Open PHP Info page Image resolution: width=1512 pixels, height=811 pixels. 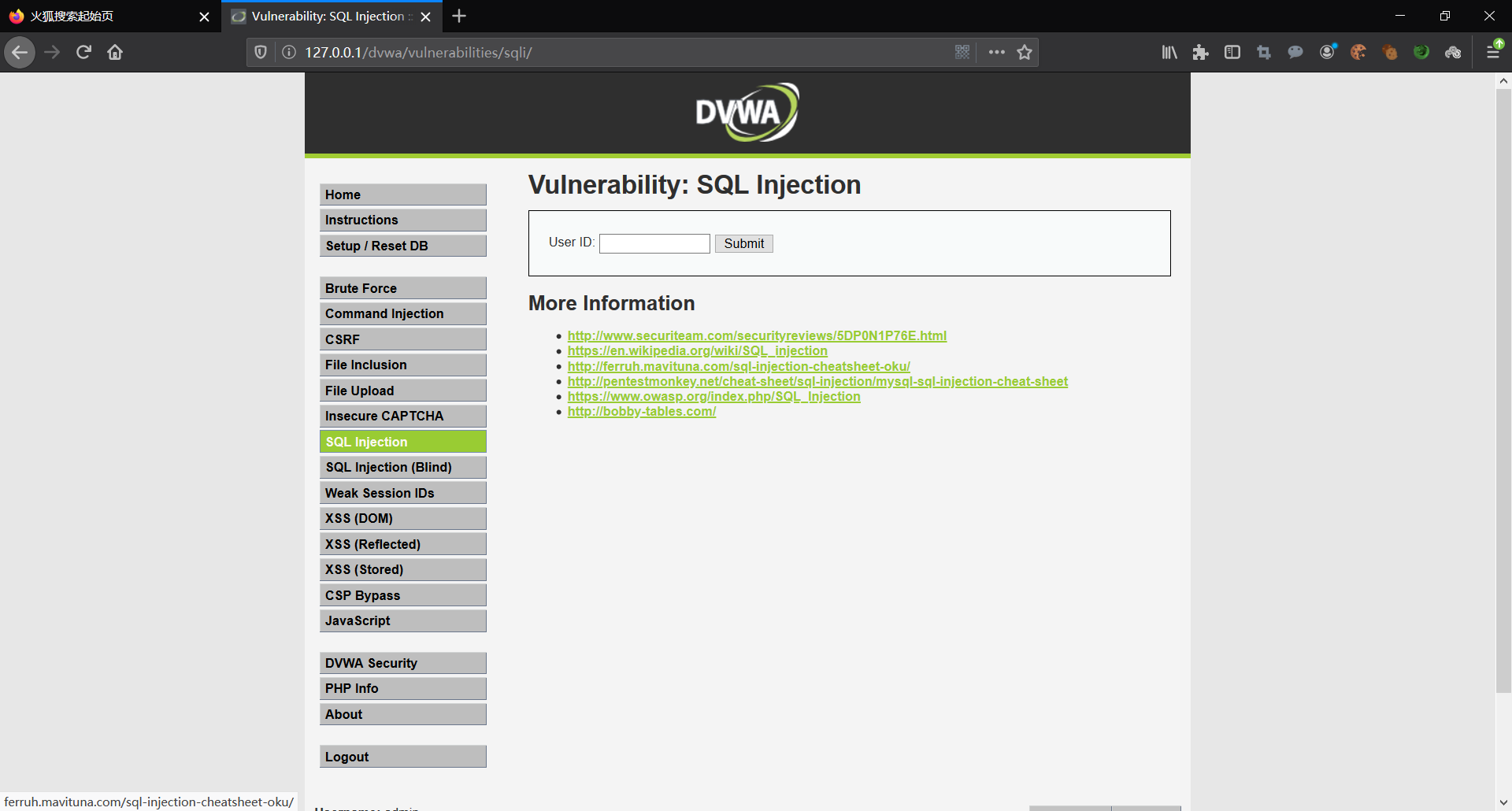403,688
